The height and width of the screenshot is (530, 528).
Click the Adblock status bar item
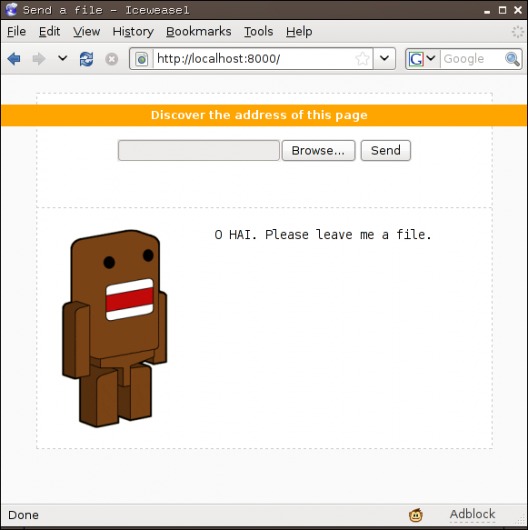[x=472, y=514]
